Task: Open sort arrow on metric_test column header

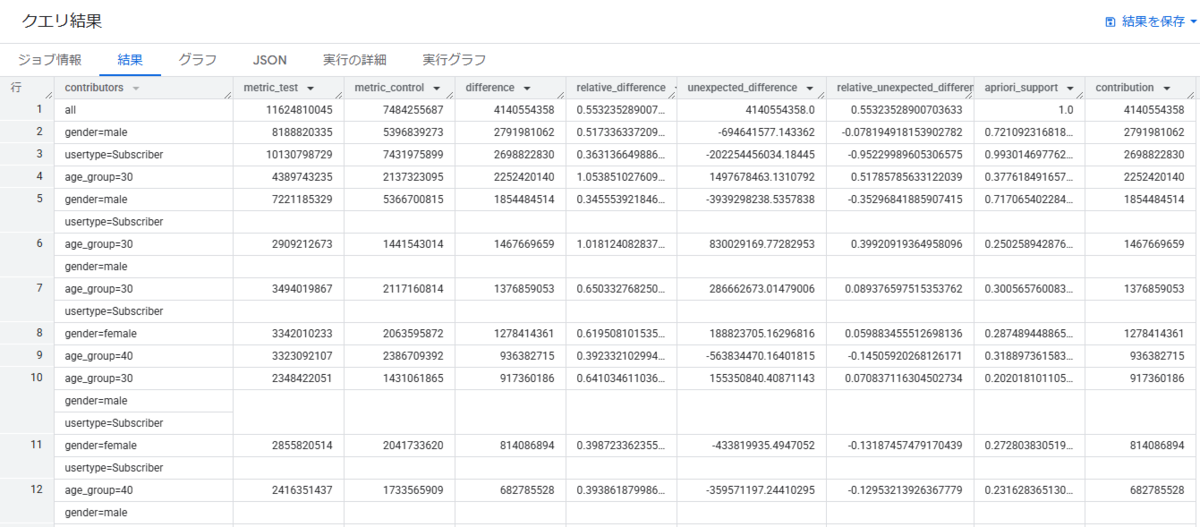Action: point(310,88)
